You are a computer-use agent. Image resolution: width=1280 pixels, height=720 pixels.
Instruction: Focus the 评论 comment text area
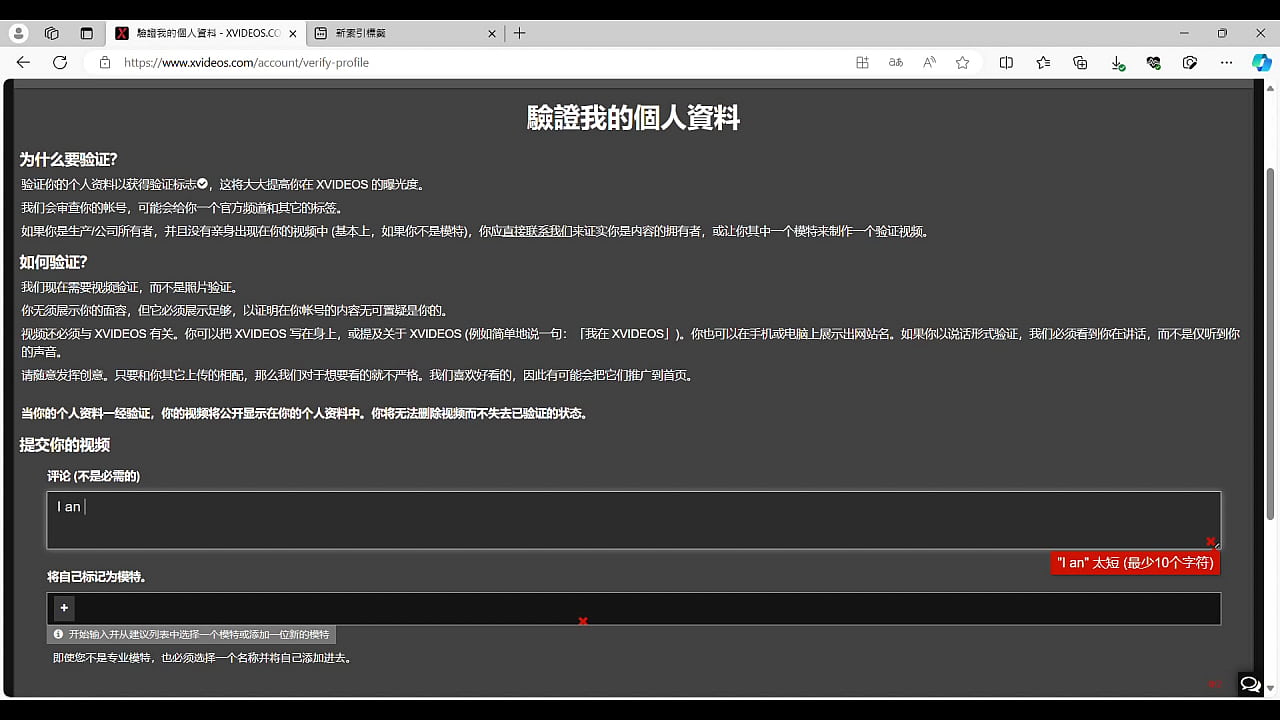(634, 520)
